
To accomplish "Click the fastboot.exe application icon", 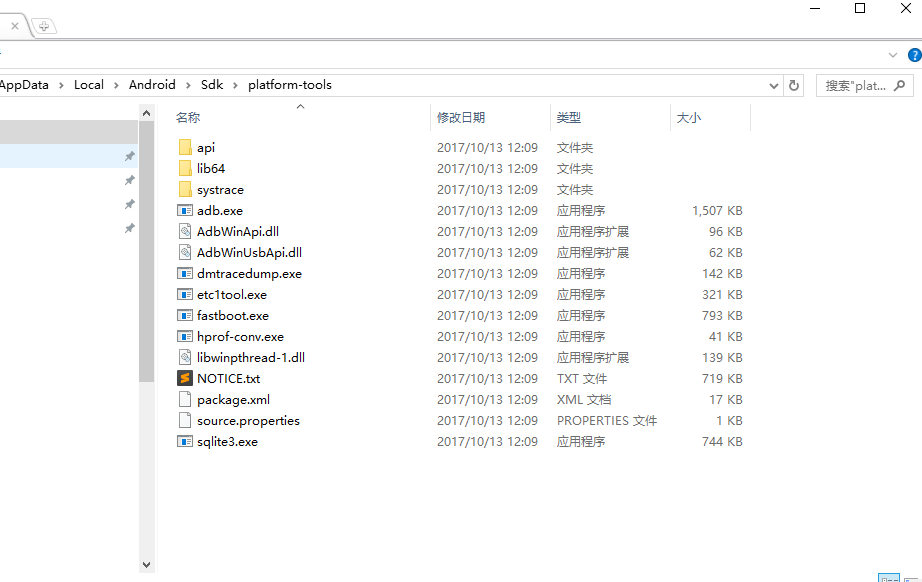I will (185, 316).
